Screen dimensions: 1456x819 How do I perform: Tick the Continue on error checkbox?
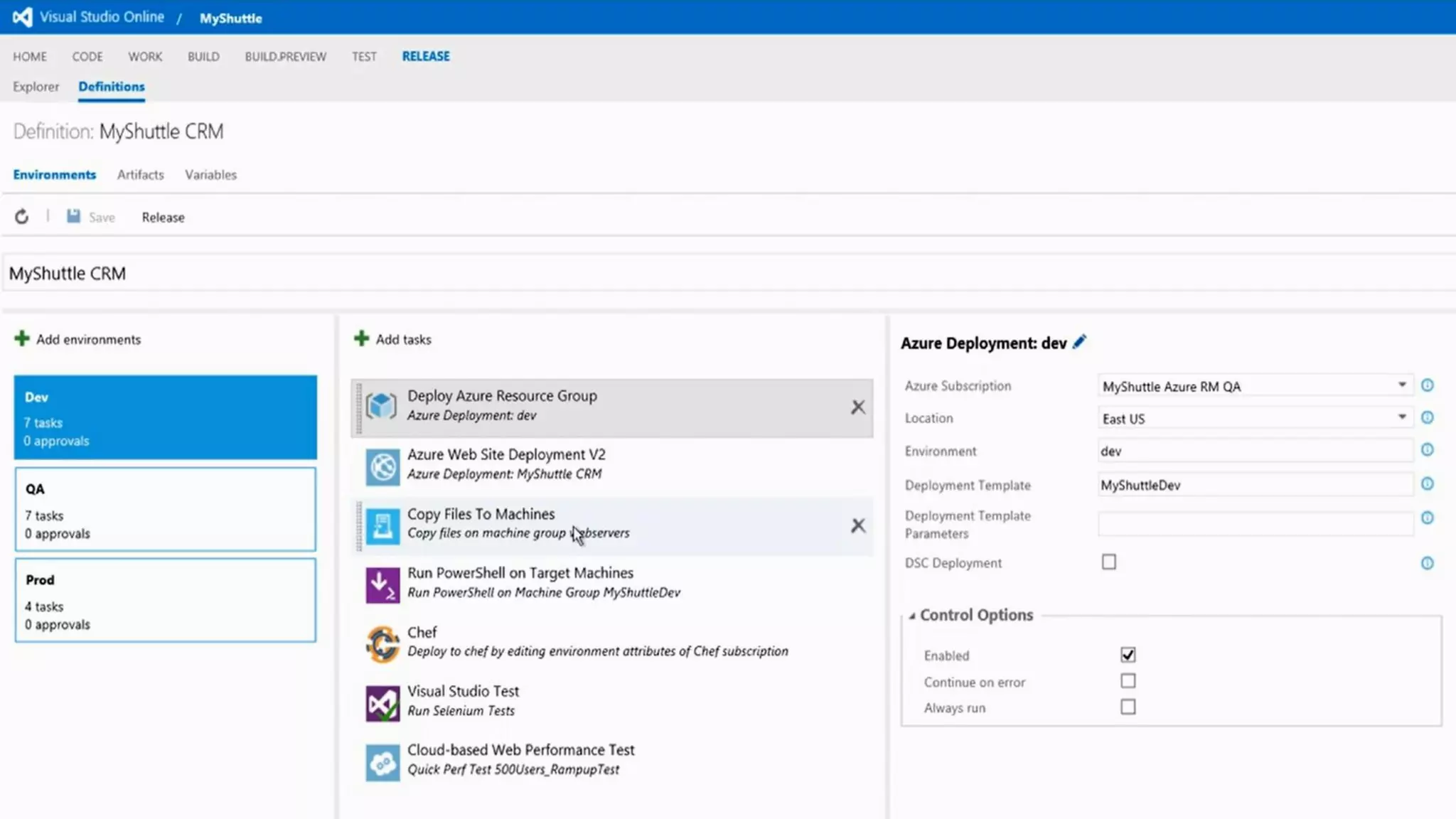coord(1128,681)
